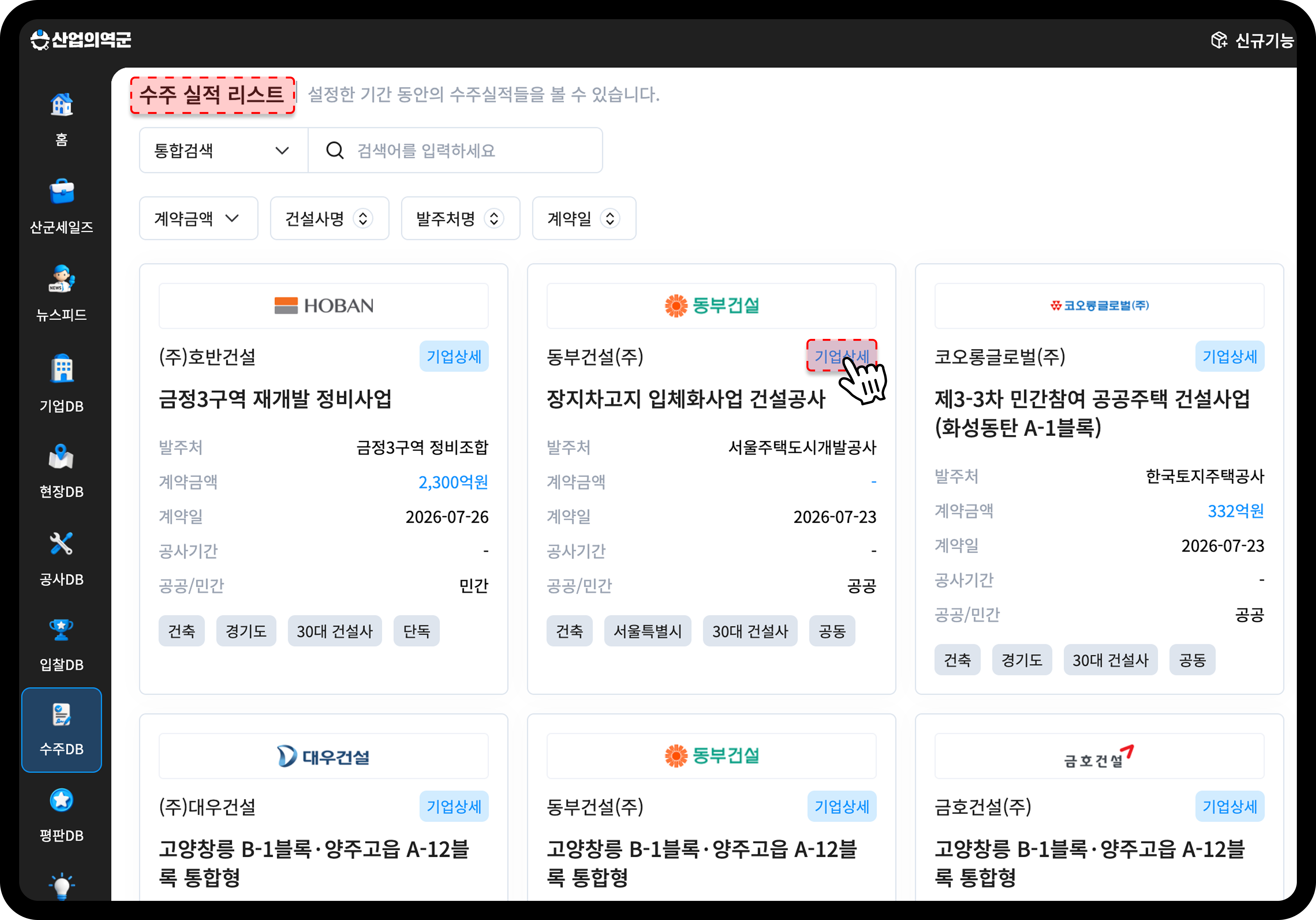The width and height of the screenshot is (1316, 920).
Task: Expand the 통합검색 dropdown
Action: point(223,150)
